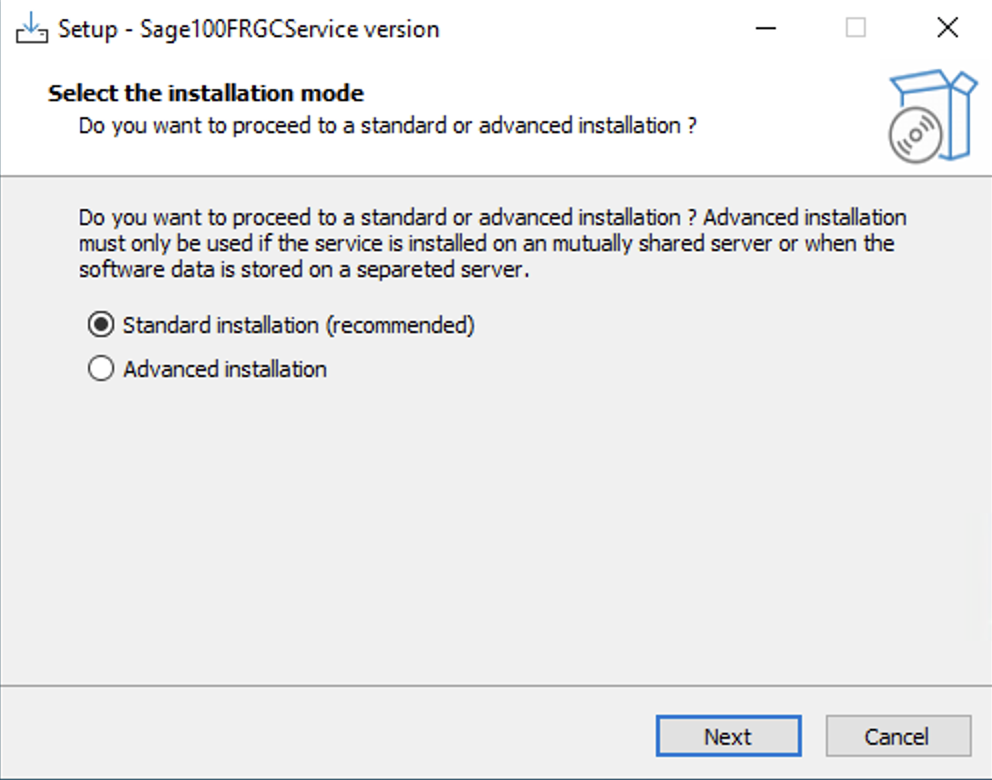This screenshot has width=992, height=780.
Task: Click the "Select the installation mode" heading
Action: point(206,93)
